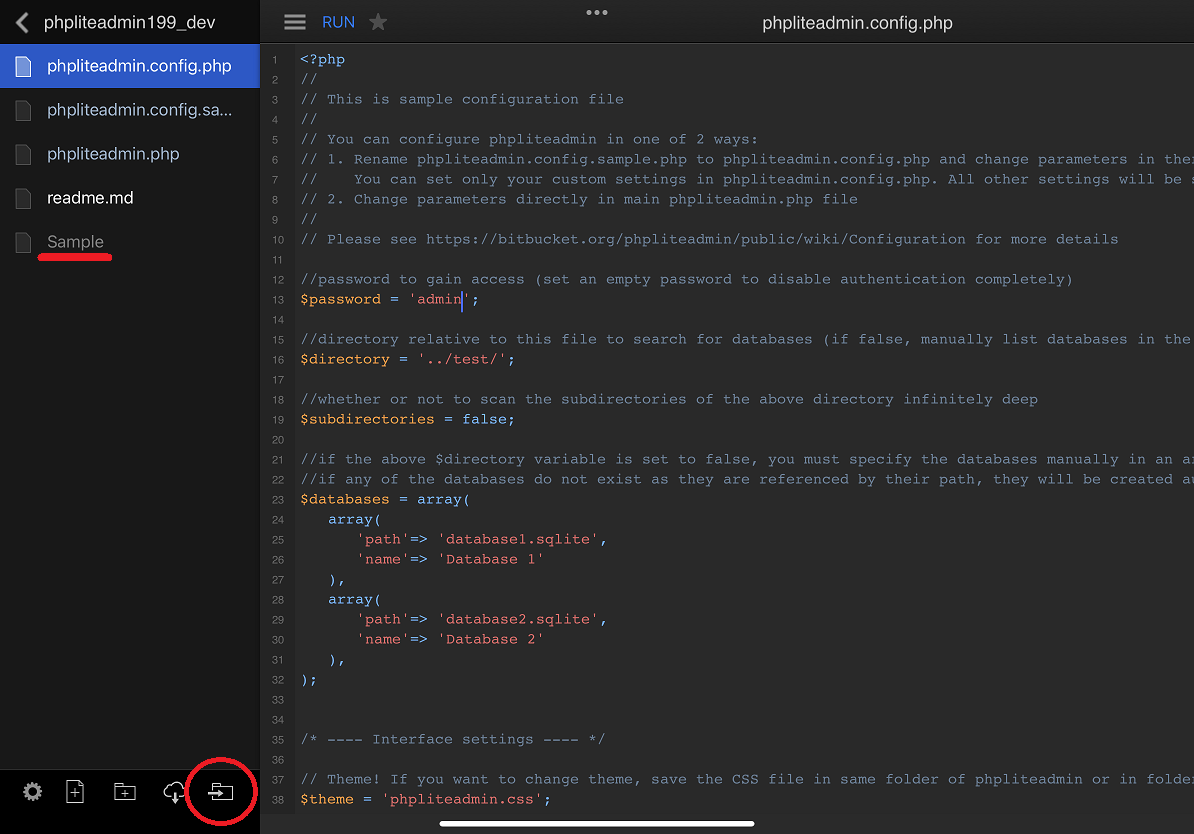1194x834 pixels.
Task: Click the '../test/' directory string
Action: click(x=463, y=359)
